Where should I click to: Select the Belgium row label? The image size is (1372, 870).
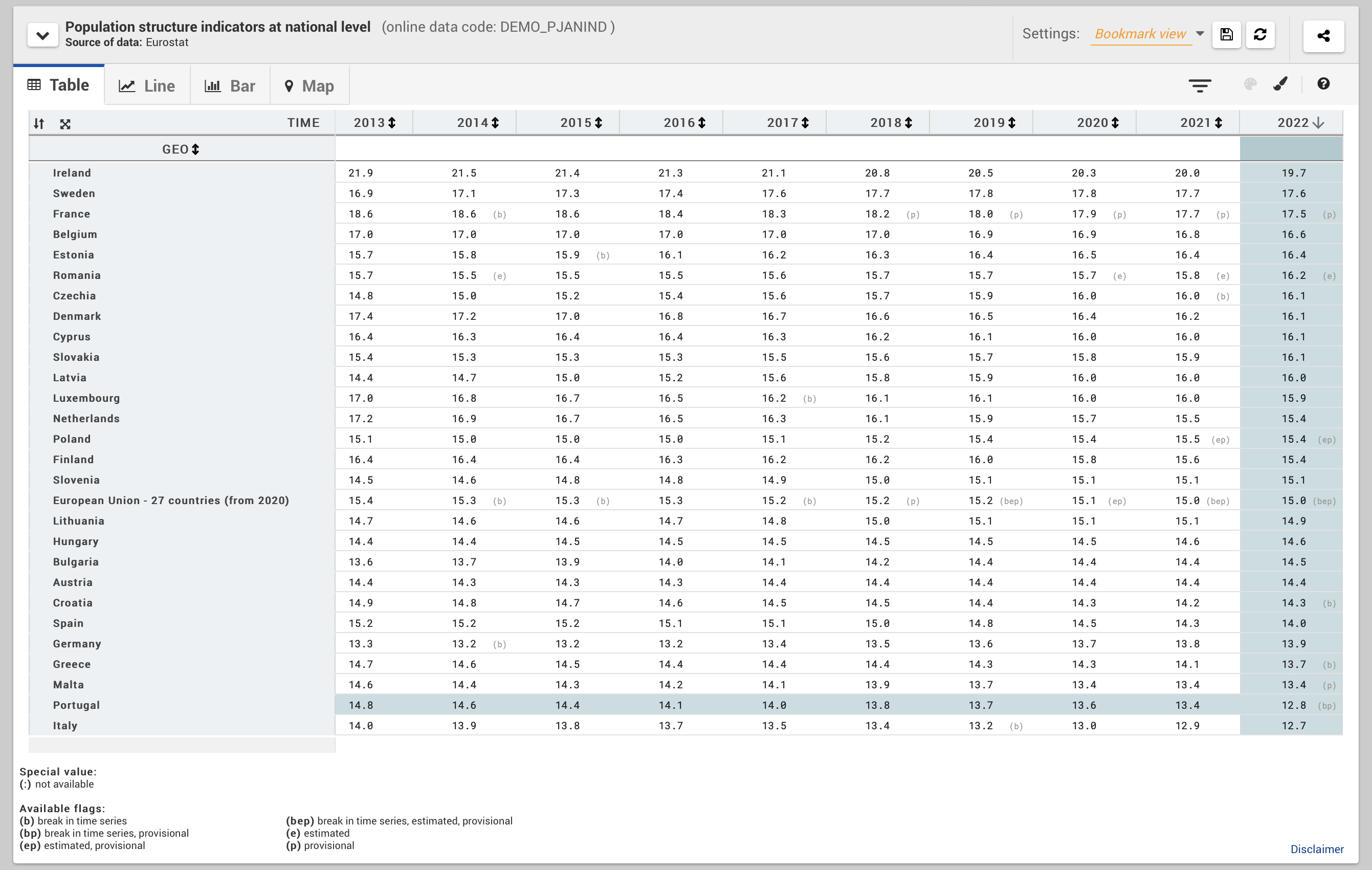[75, 234]
